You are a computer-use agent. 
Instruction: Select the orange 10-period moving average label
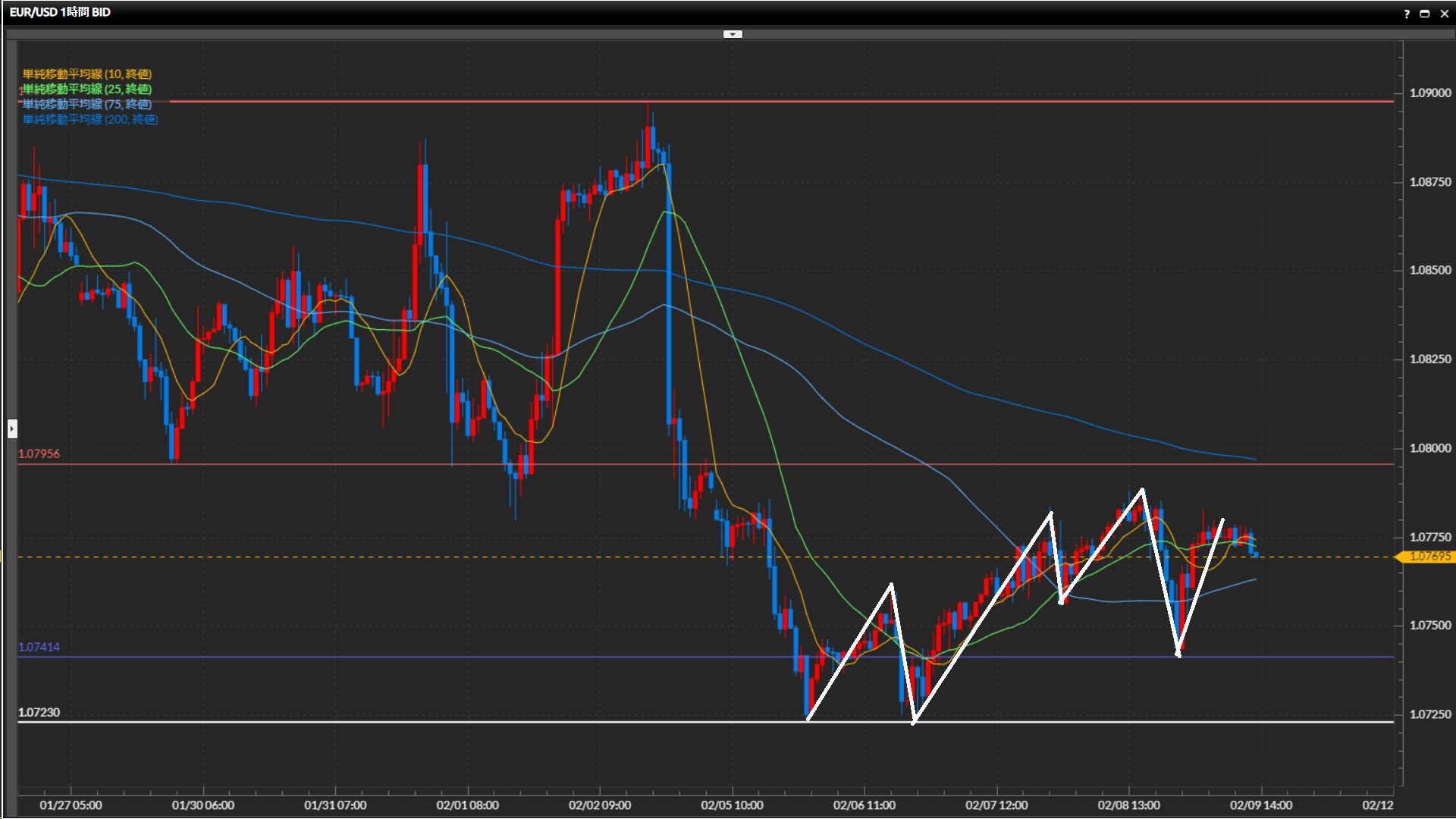(87, 74)
